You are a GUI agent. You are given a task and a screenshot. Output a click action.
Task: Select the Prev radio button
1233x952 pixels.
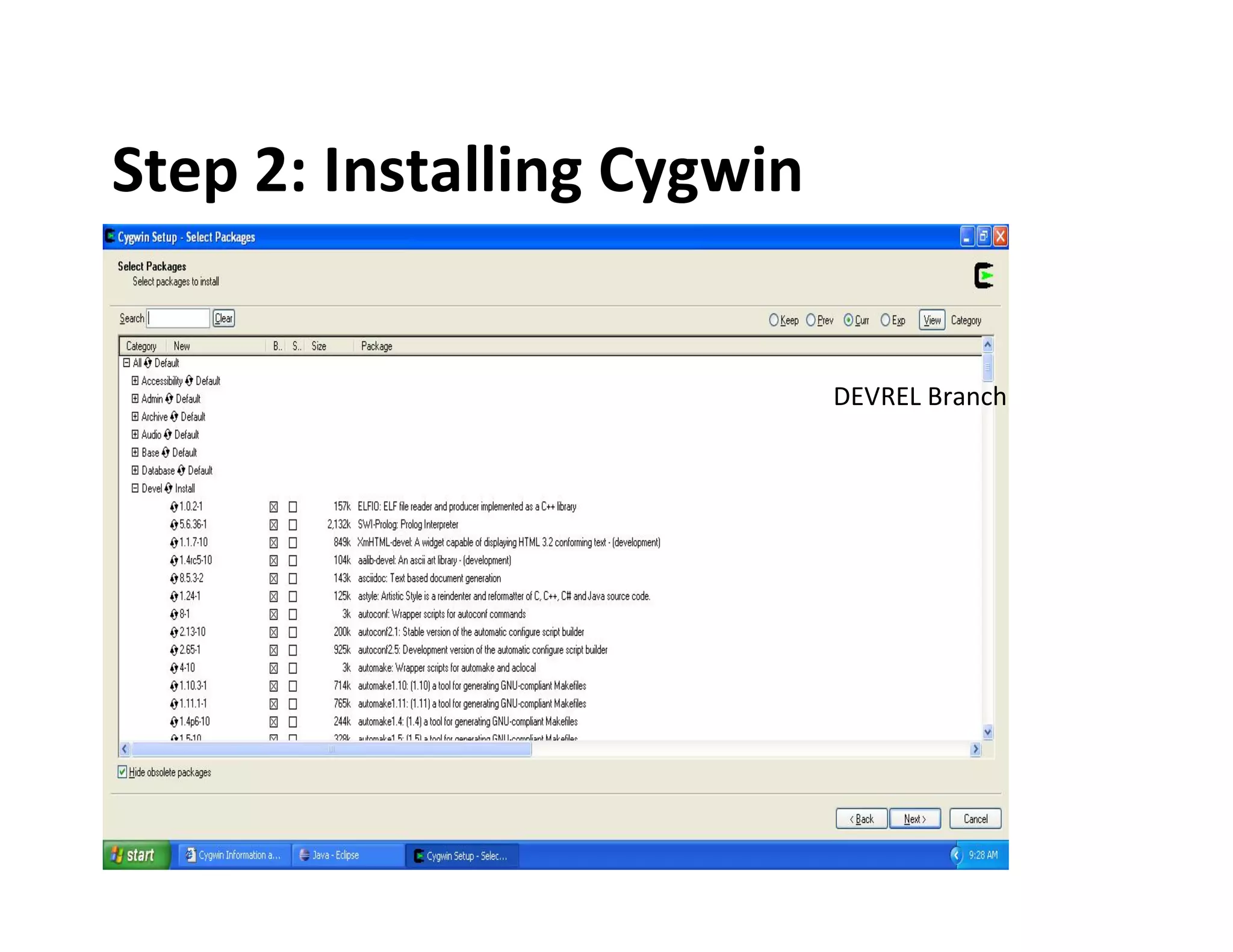coord(811,320)
